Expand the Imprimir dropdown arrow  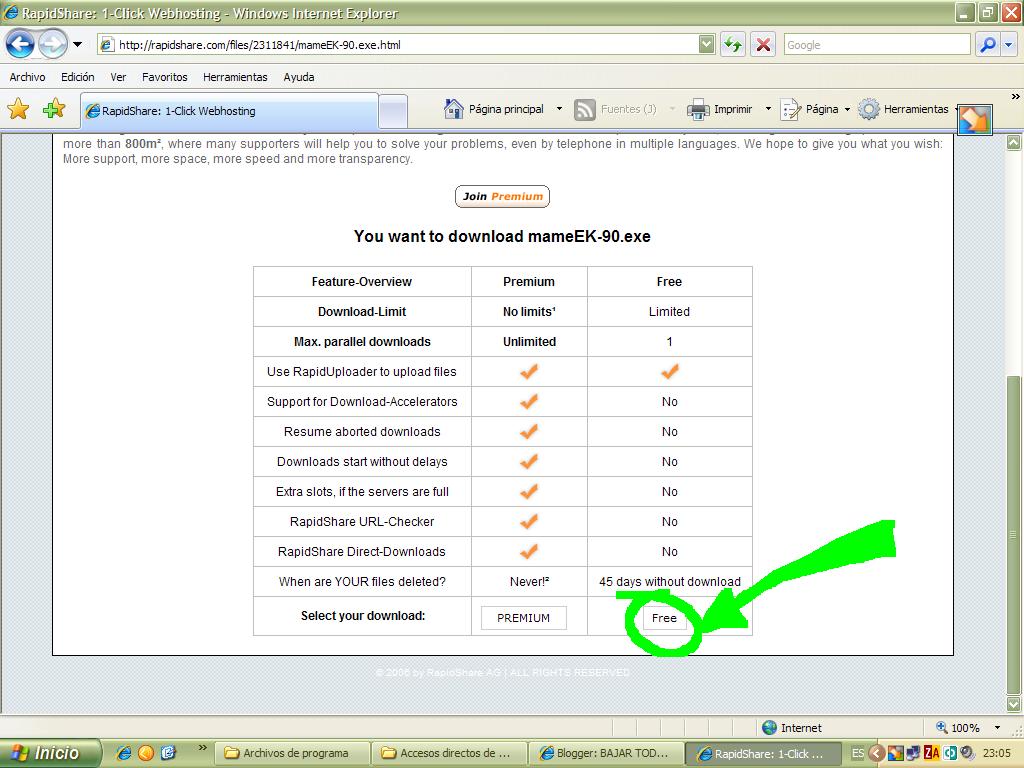[768, 109]
